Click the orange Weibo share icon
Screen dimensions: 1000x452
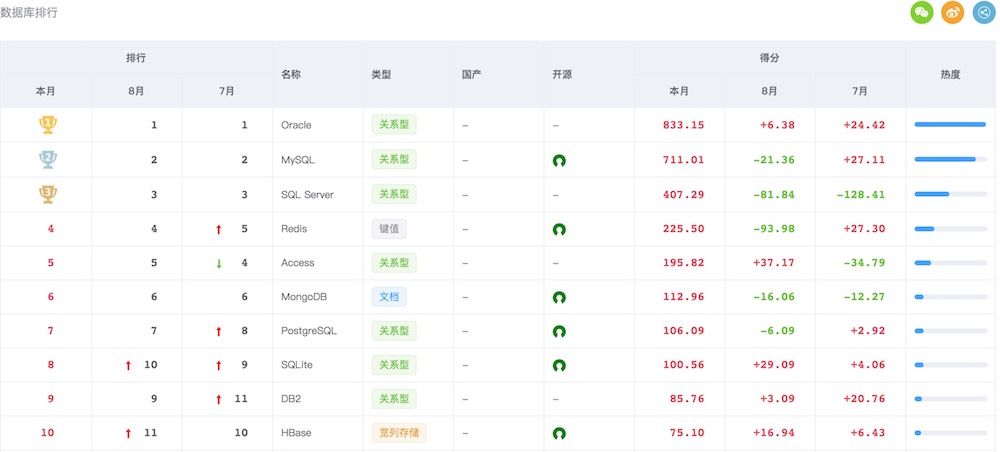point(953,13)
